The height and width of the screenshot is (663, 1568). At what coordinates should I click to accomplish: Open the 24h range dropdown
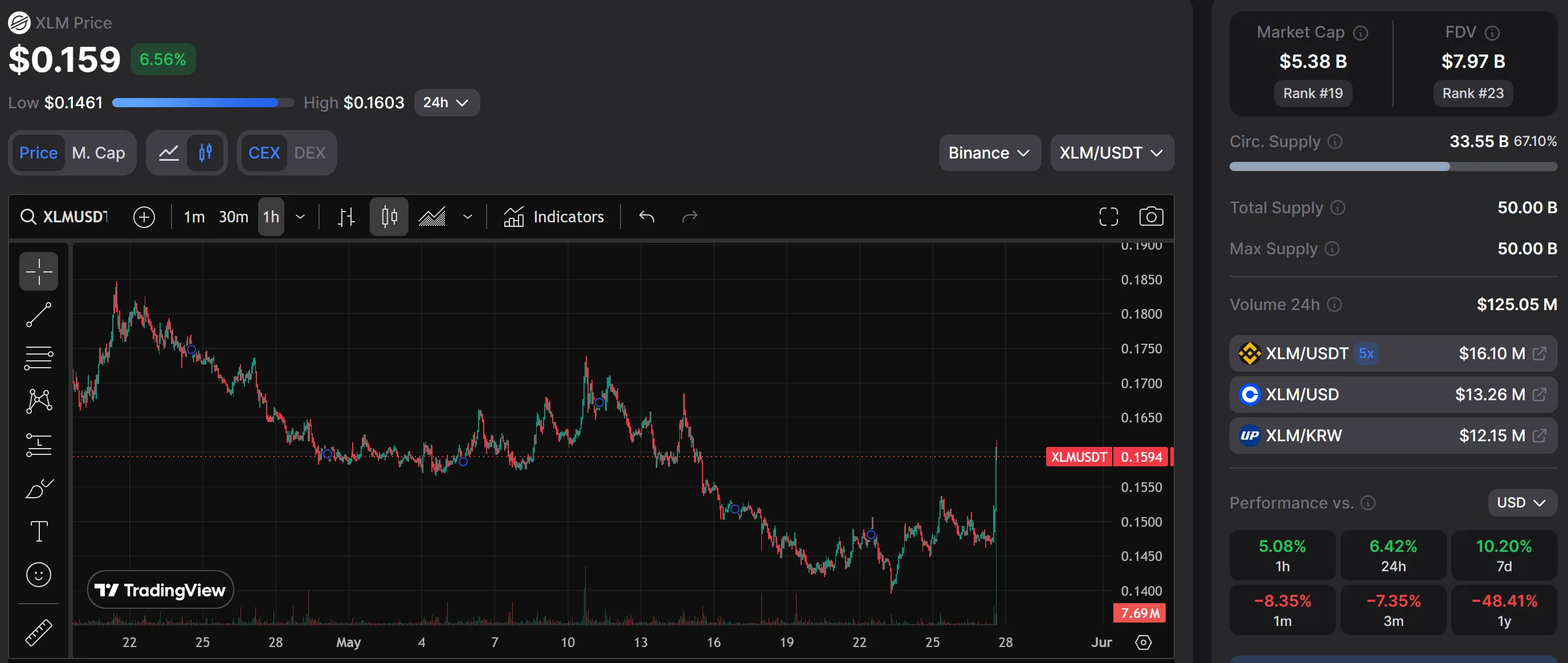tap(446, 102)
